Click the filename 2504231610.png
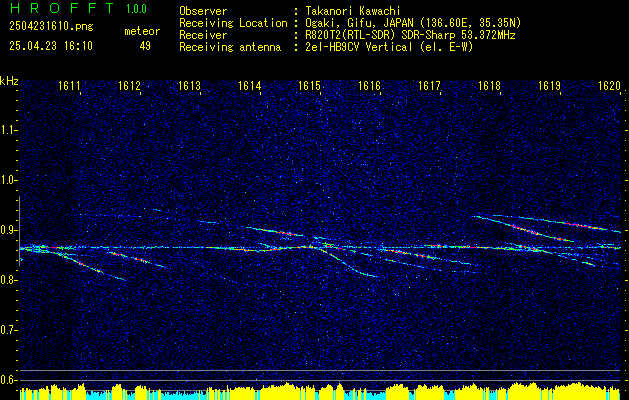The height and width of the screenshot is (400, 629). [x=51, y=26]
